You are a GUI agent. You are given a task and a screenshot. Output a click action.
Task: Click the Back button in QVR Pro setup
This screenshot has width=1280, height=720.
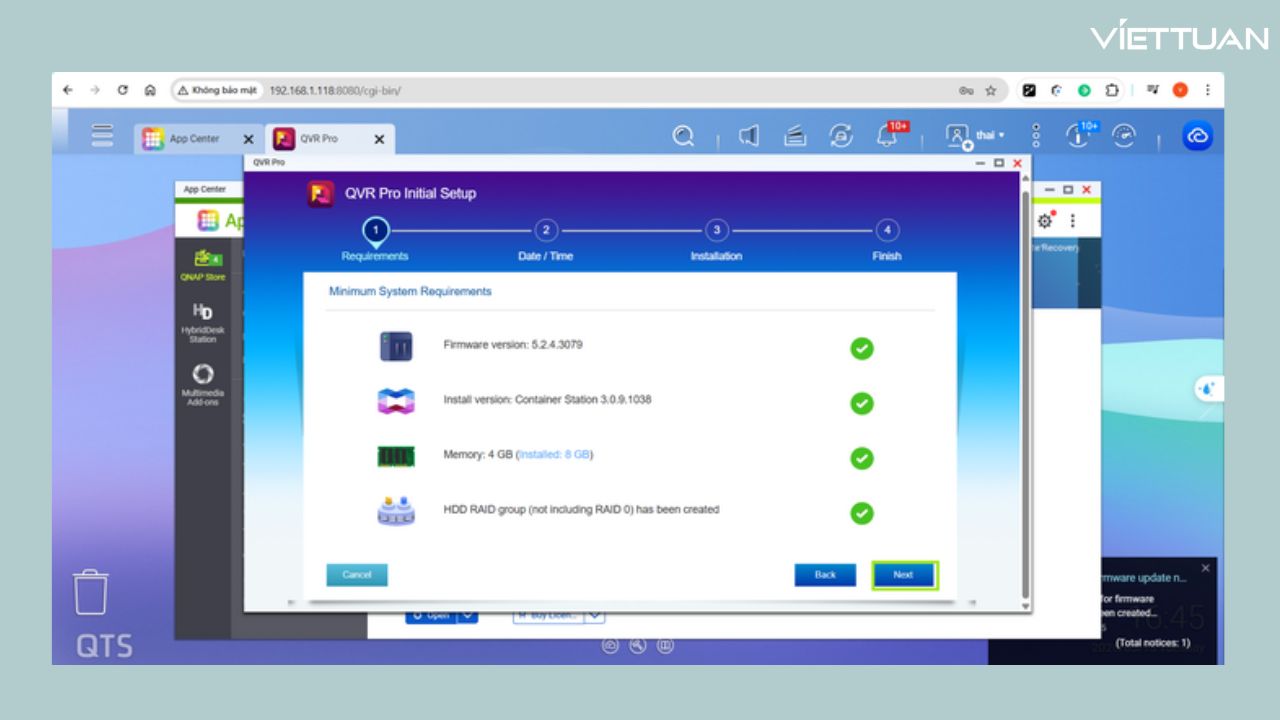tap(825, 575)
